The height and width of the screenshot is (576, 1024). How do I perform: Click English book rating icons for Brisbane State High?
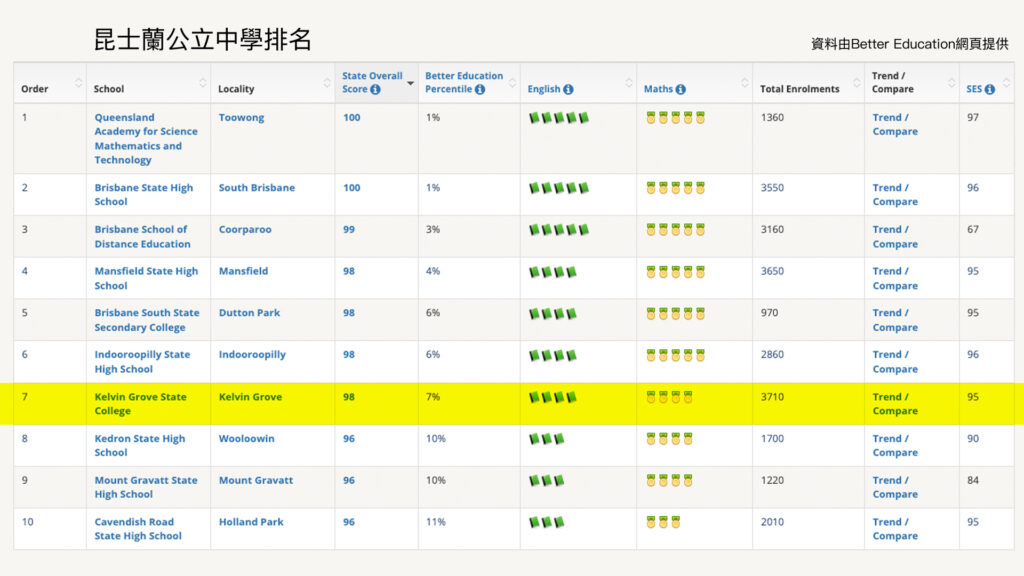pyautogui.click(x=559, y=188)
